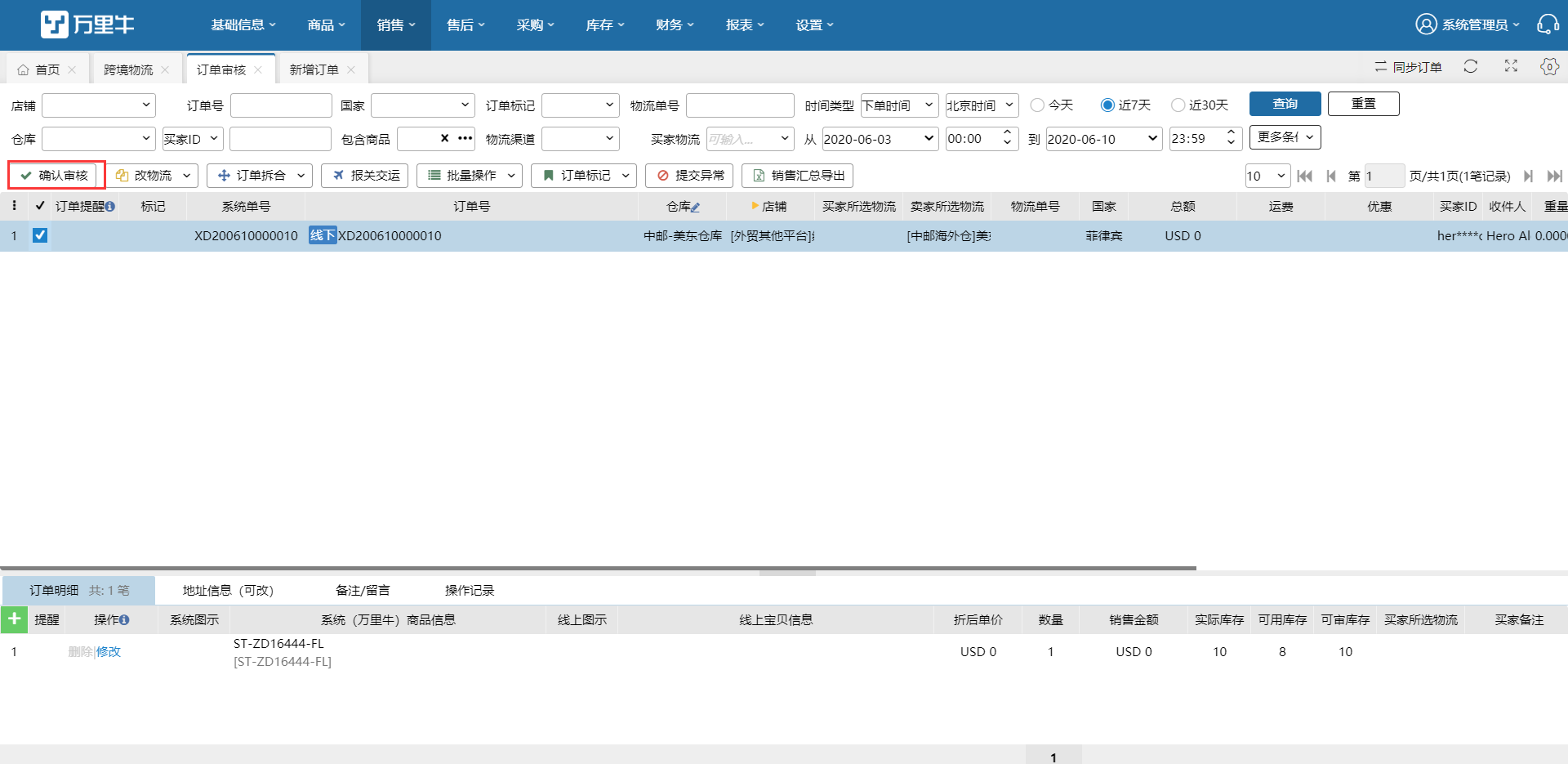The width and height of the screenshot is (1568, 764).
Task: Open the 改物流 dropdown button
Action: [152, 176]
